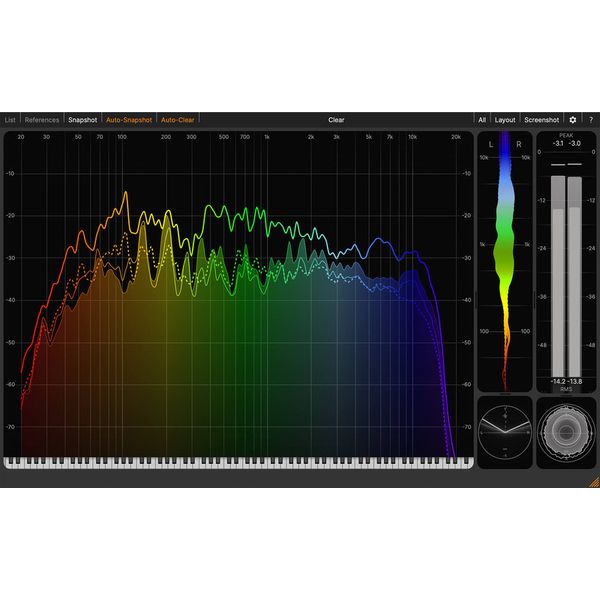
Task: Click the window resize corner grip
Action: tap(594, 483)
